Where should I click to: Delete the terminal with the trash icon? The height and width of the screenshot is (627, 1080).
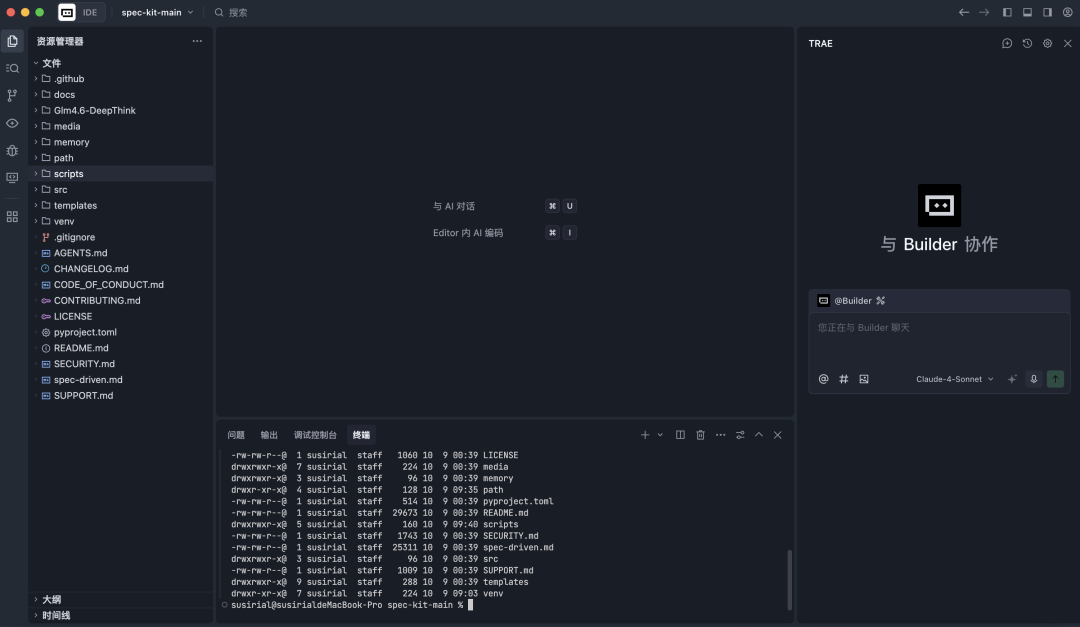pyautogui.click(x=700, y=435)
